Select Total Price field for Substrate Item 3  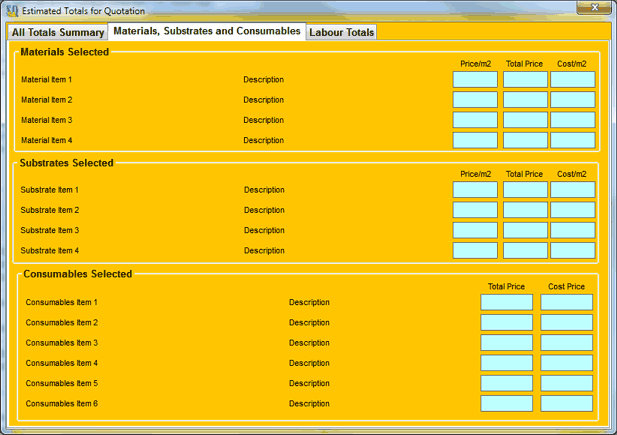pos(525,230)
